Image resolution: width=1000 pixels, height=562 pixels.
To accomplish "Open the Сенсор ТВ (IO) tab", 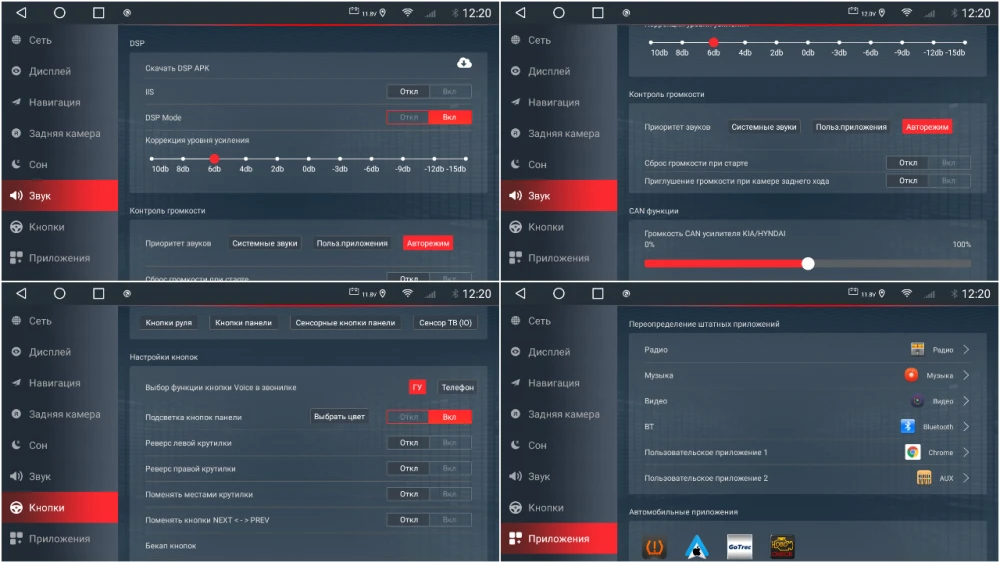I will tap(445, 323).
